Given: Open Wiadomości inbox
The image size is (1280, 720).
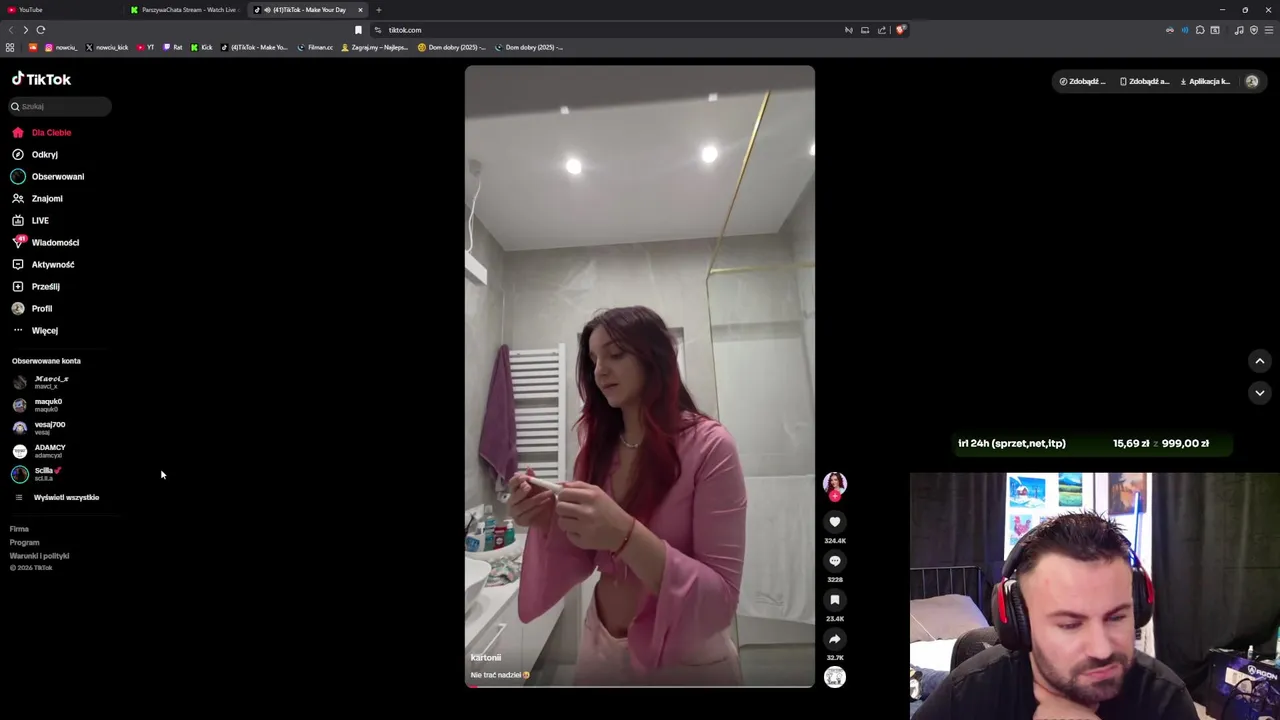Looking at the screenshot, I should point(45,242).
